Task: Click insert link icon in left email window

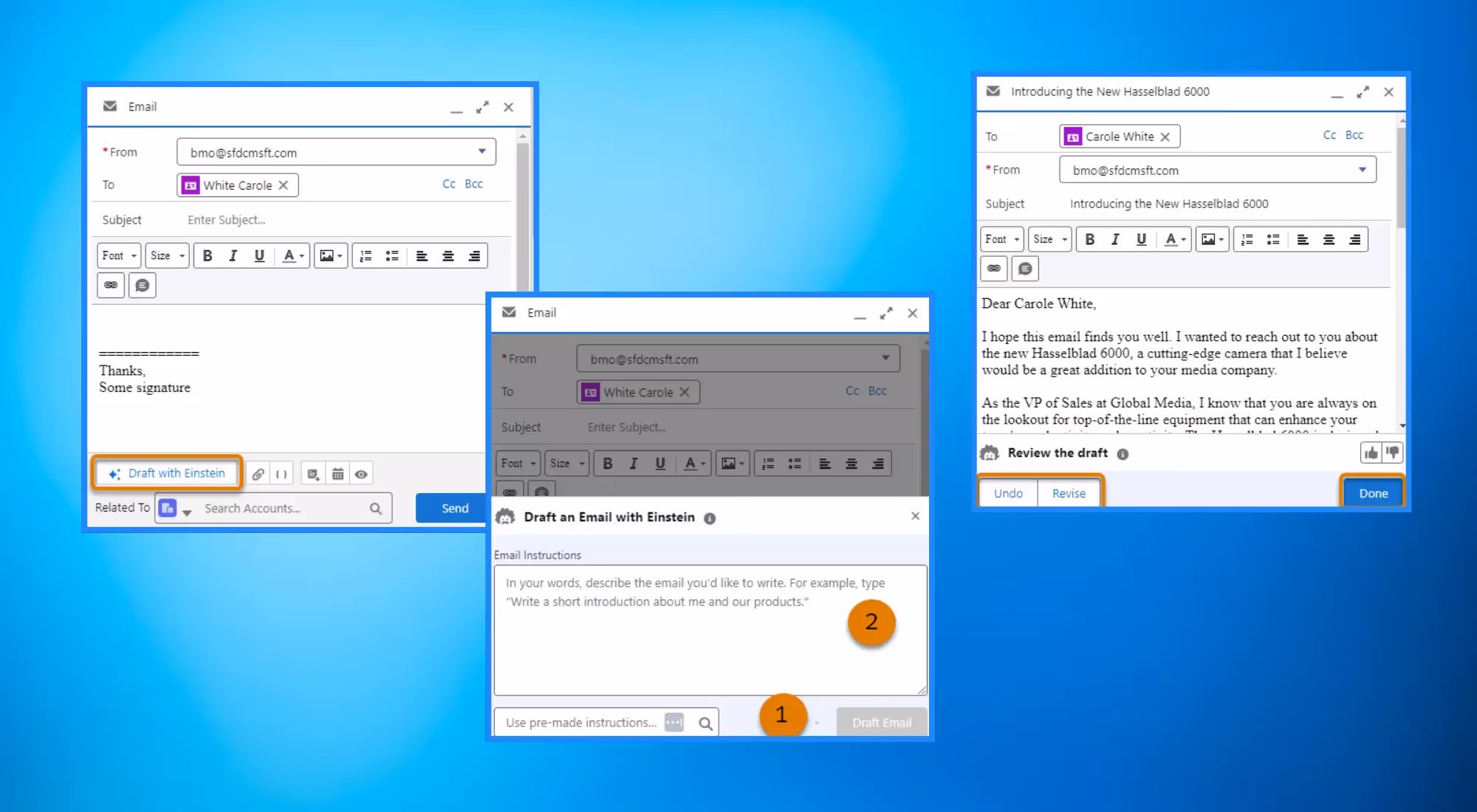Action: point(111,285)
